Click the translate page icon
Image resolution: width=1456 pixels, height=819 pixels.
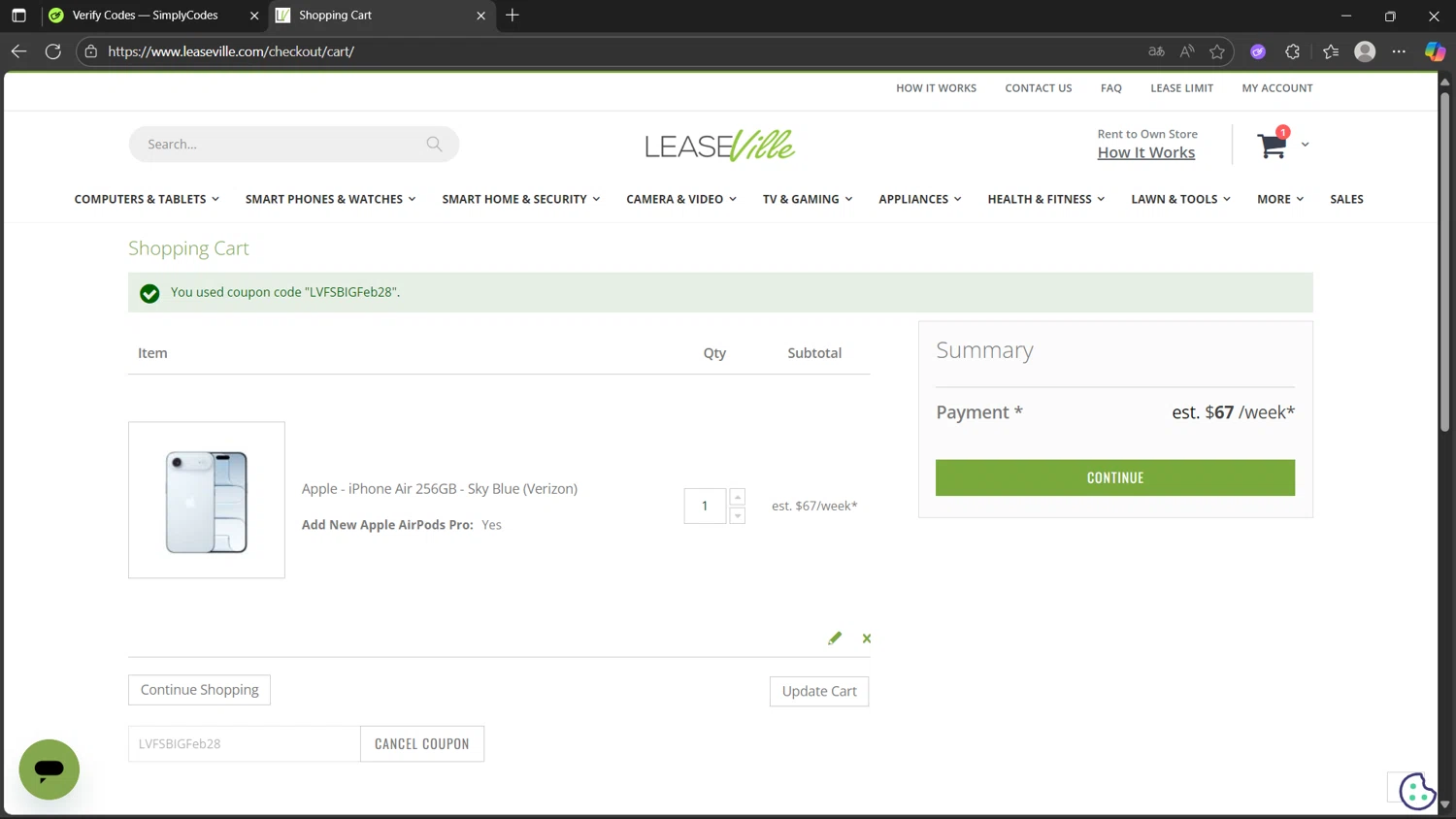click(x=1156, y=51)
